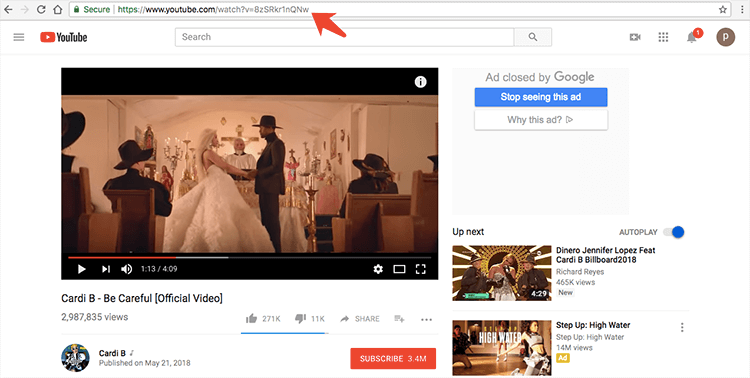
Task: Open options menu for Step Up: High Water
Action: 682,327
